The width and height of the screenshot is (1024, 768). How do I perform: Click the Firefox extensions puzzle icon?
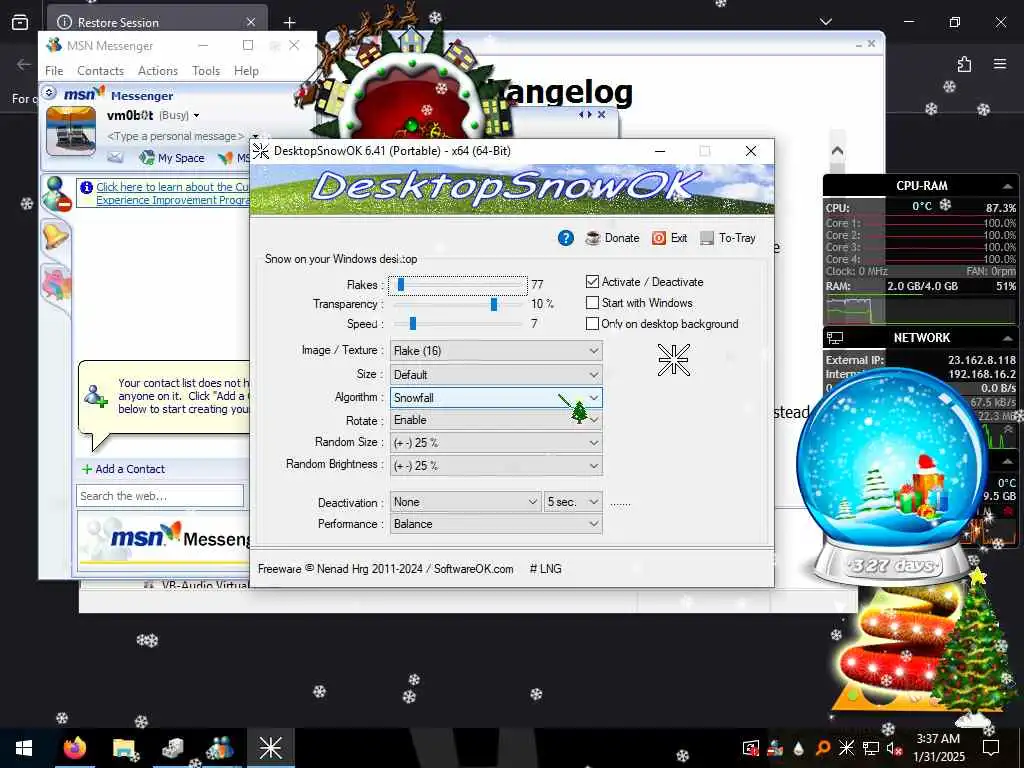[964, 64]
